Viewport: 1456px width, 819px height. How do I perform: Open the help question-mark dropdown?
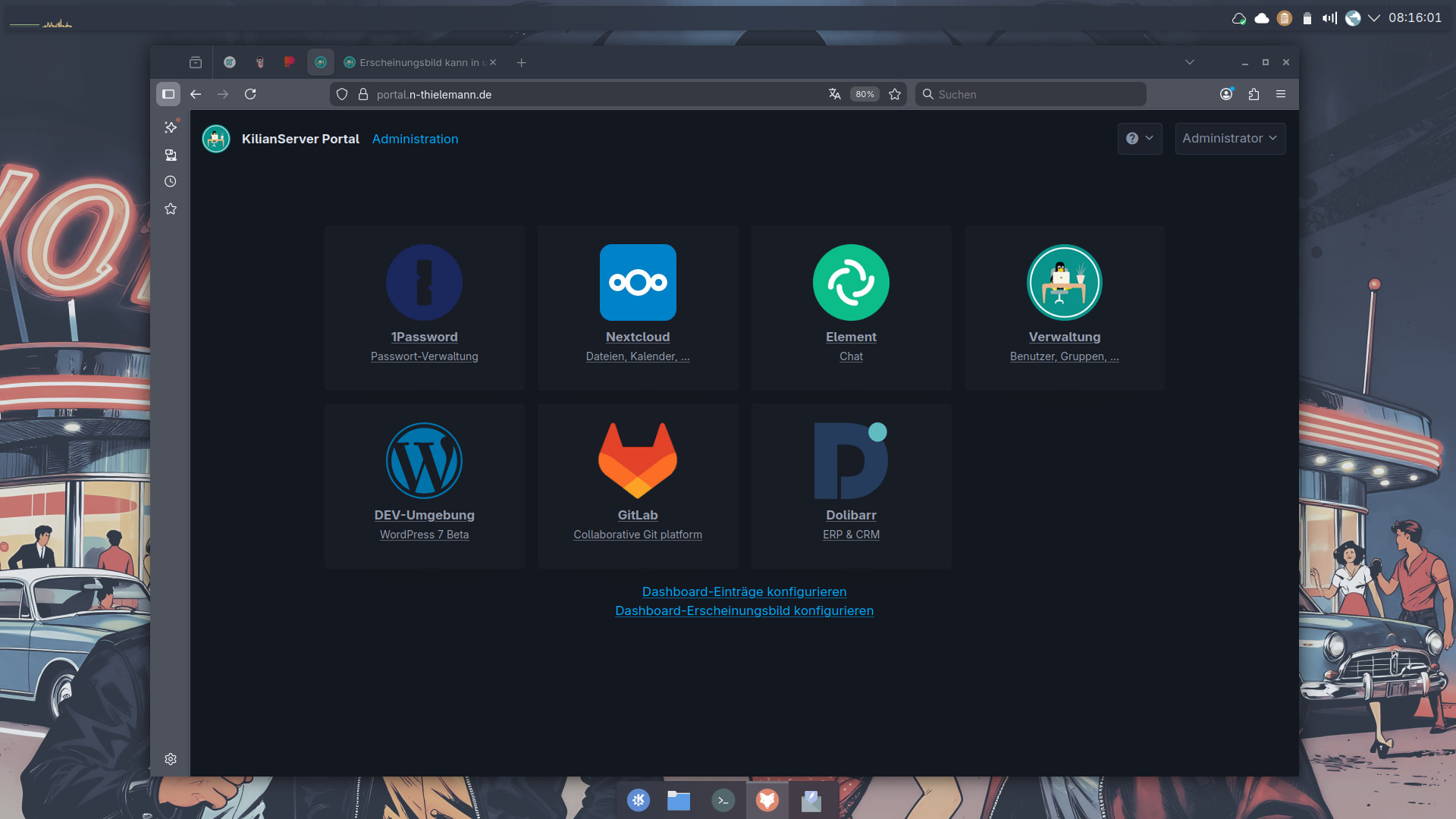click(1139, 138)
